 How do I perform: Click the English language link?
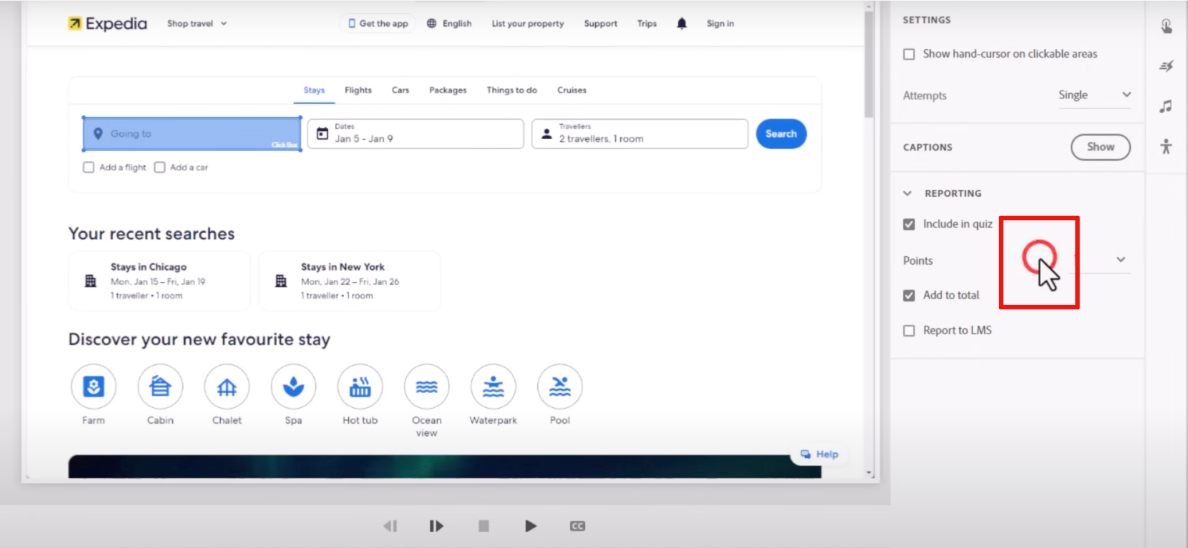pos(458,23)
